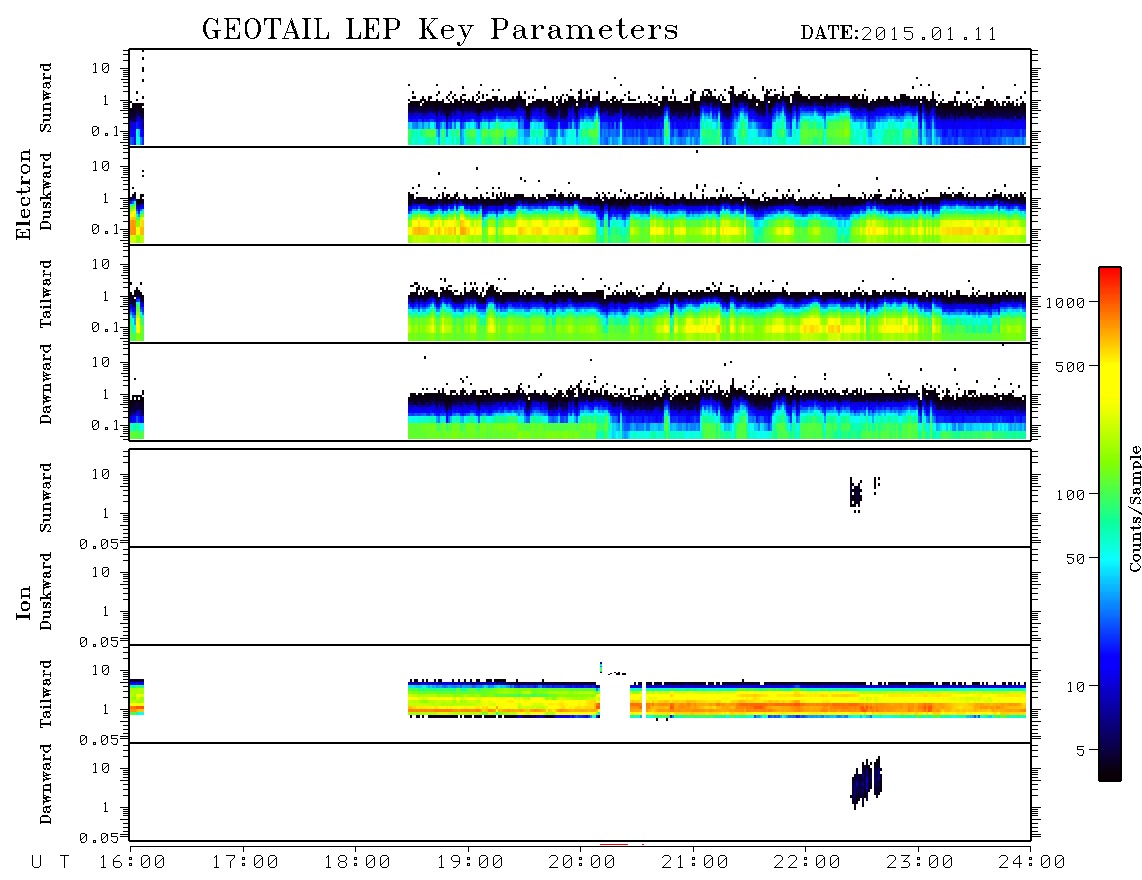The height and width of the screenshot is (880, 1142).
Task: Click the '100' color bar tick label
Action: coord(1070,495)
